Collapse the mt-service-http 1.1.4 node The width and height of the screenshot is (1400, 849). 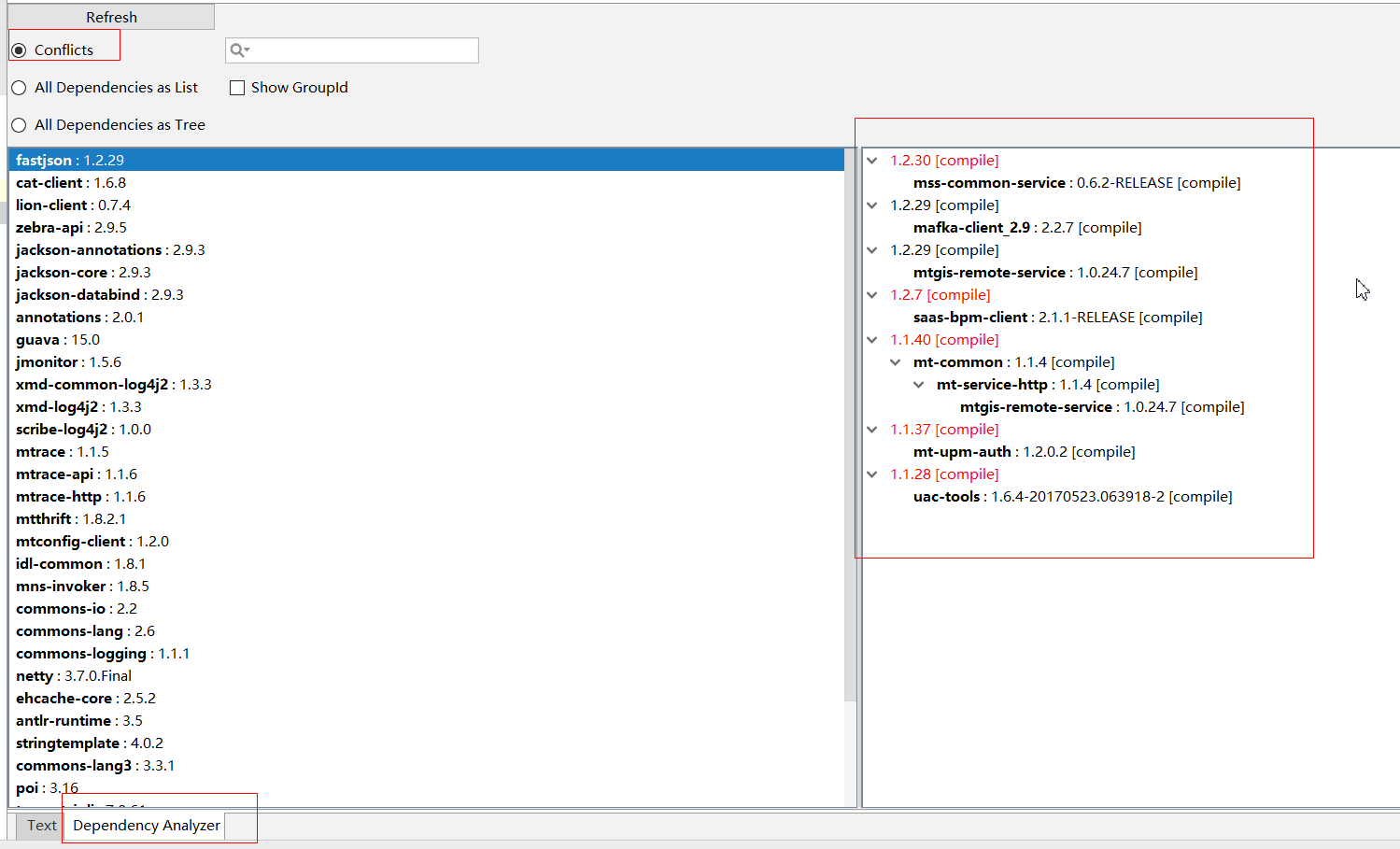click(x=919, y=385)
